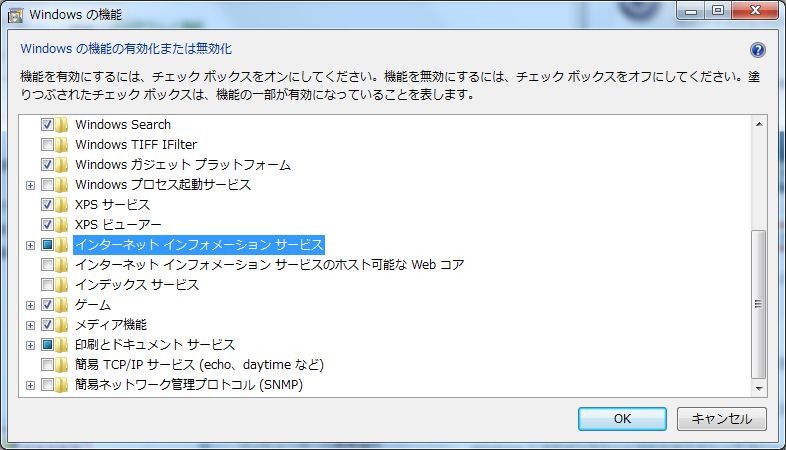Viewport: 786px width, 450px height.
Task: Select the XPS ビューアー label
Action: coord(118,224)
